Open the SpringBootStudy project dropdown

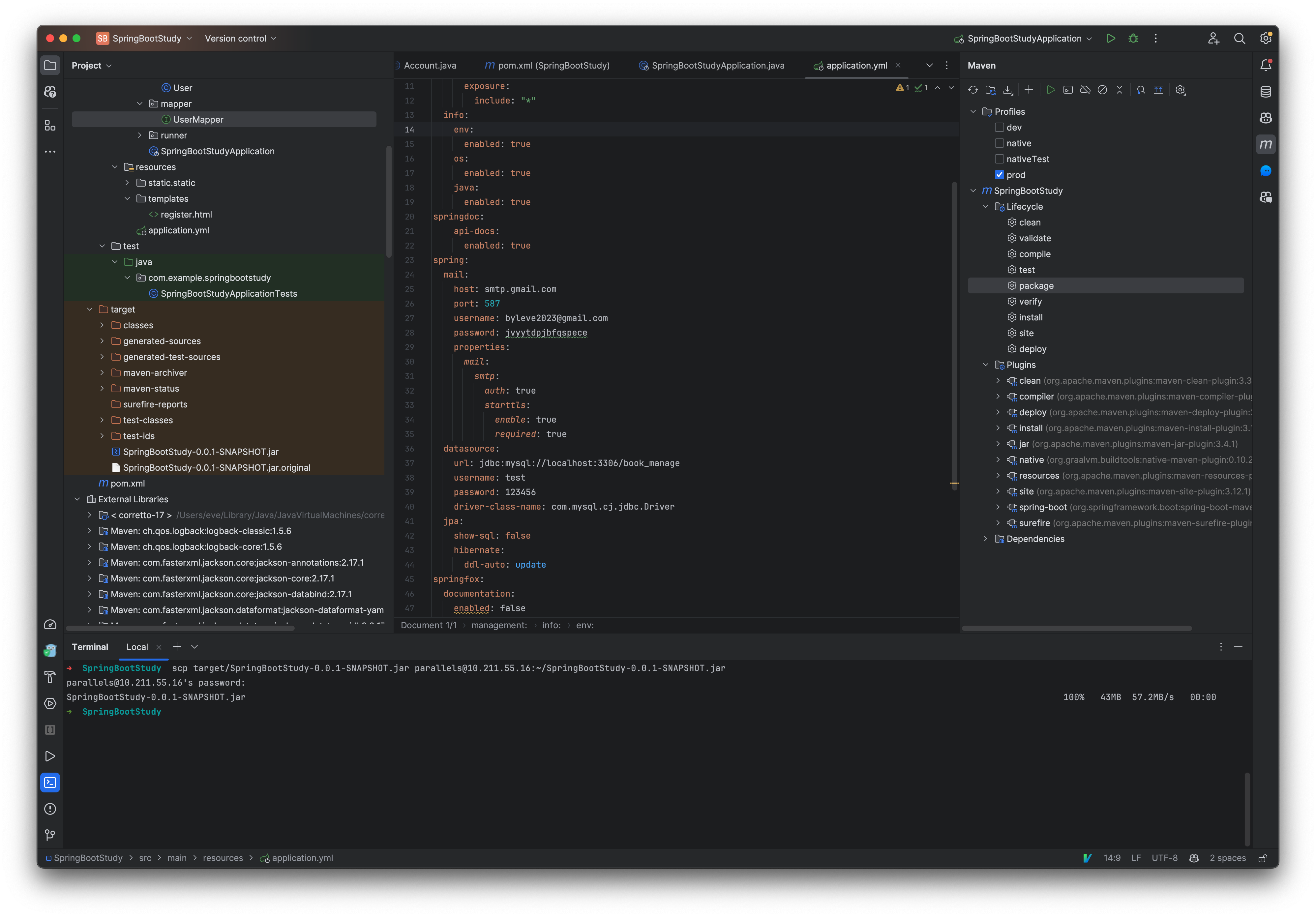pyautogui.click(x=144, y=38)
